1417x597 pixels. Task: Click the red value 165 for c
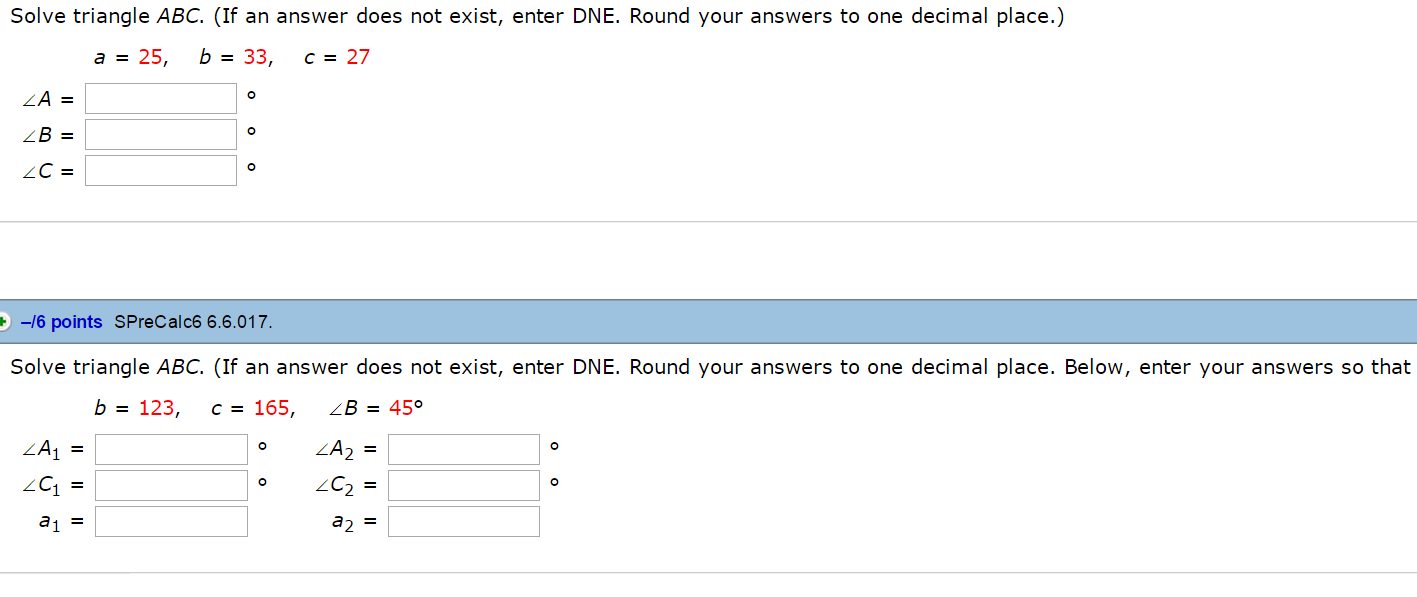(x=271, y=408)
